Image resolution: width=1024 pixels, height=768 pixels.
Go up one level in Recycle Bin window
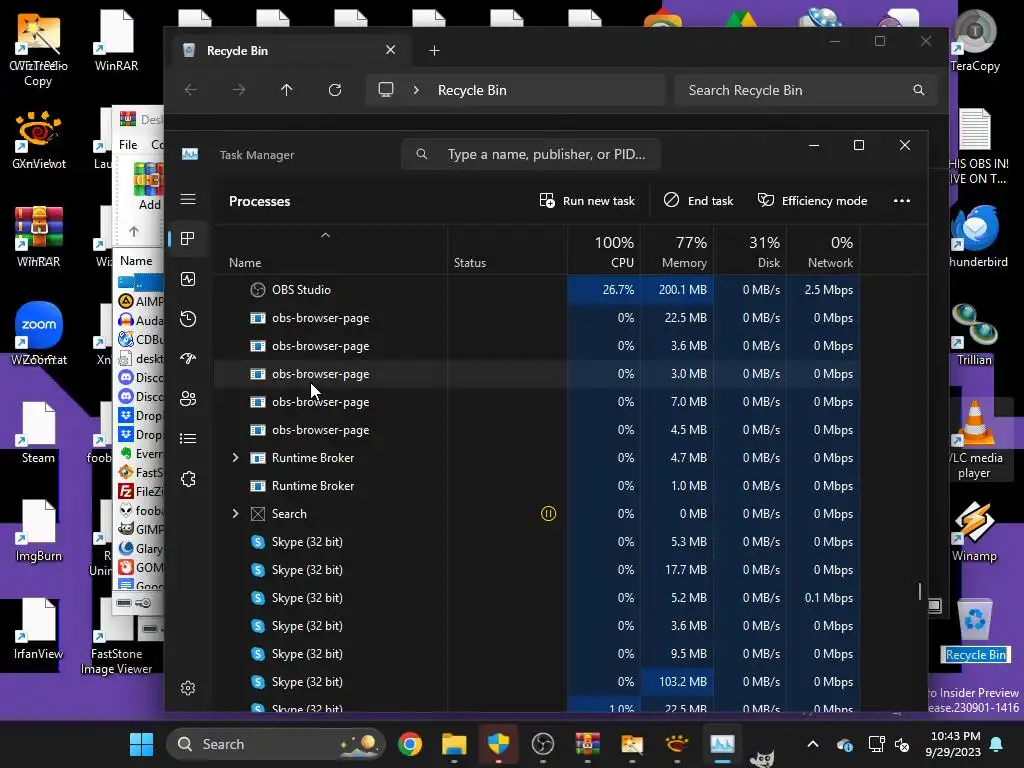coord(287,90)
